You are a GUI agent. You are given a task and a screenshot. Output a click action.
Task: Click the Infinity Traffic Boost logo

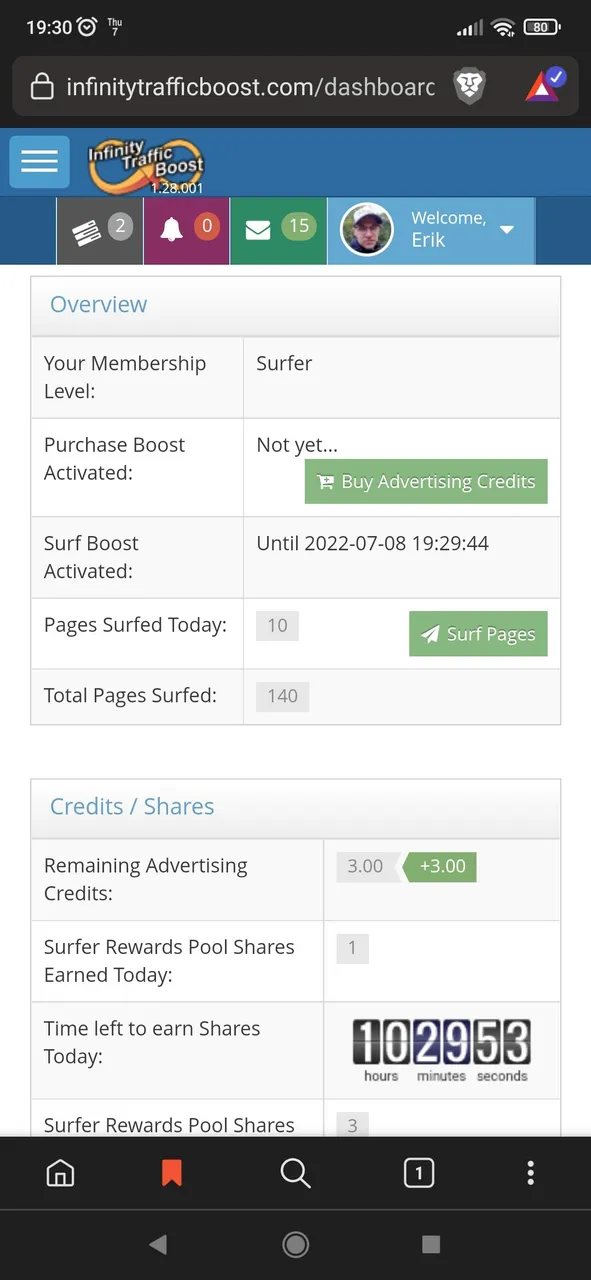pyautogui.click(x=146, y=163)
